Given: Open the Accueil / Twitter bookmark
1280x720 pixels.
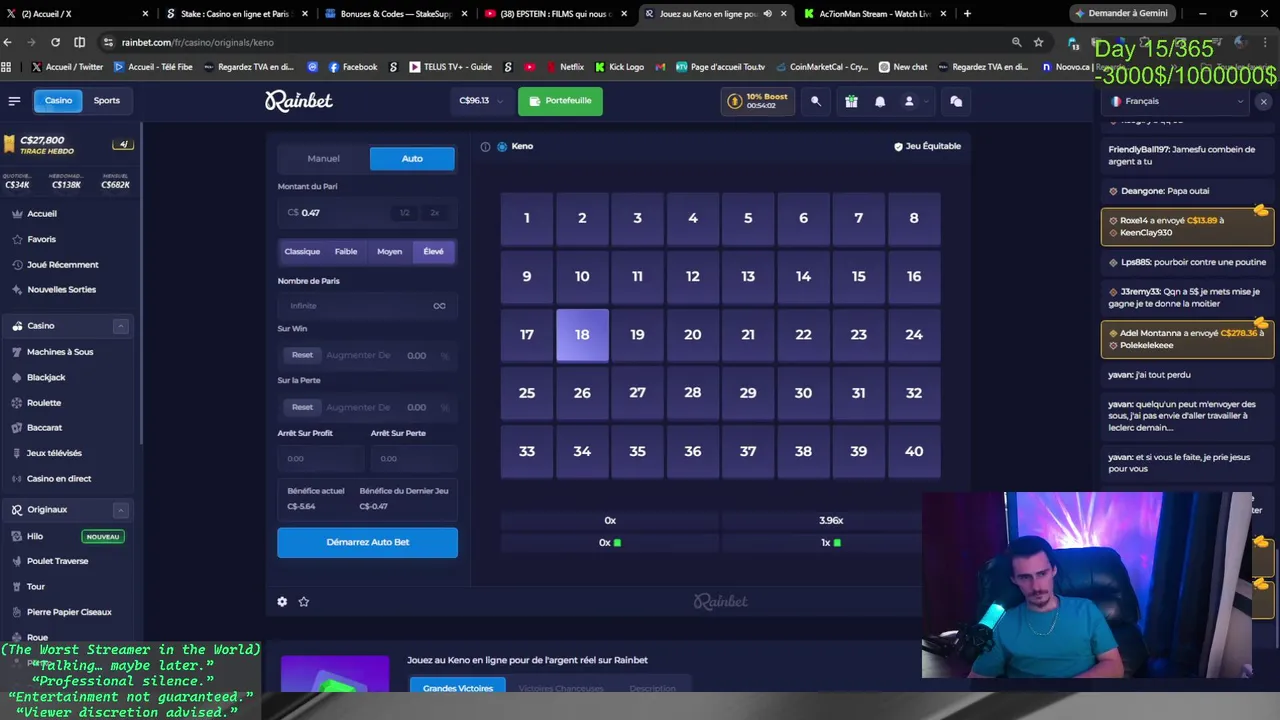Looking at the screenshot, I should coord(67,67).
